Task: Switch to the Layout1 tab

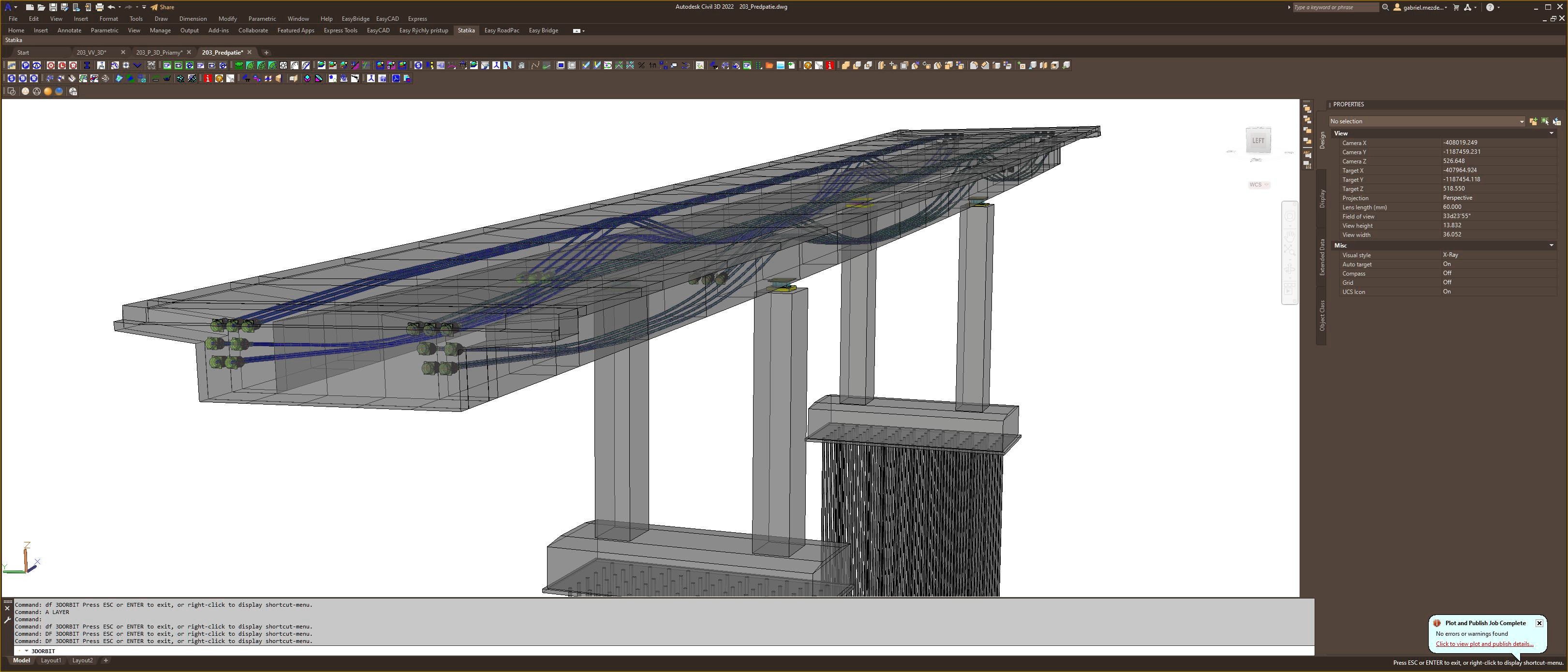Action: pyautogui.click(x=51, y=660)
